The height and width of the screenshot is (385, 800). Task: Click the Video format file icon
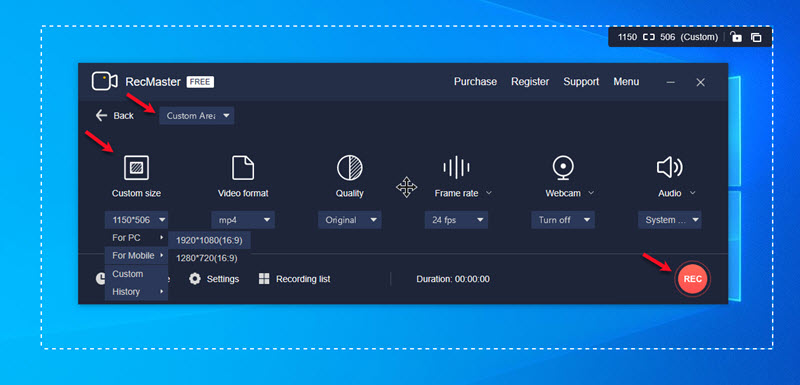(x=243, y=168)
